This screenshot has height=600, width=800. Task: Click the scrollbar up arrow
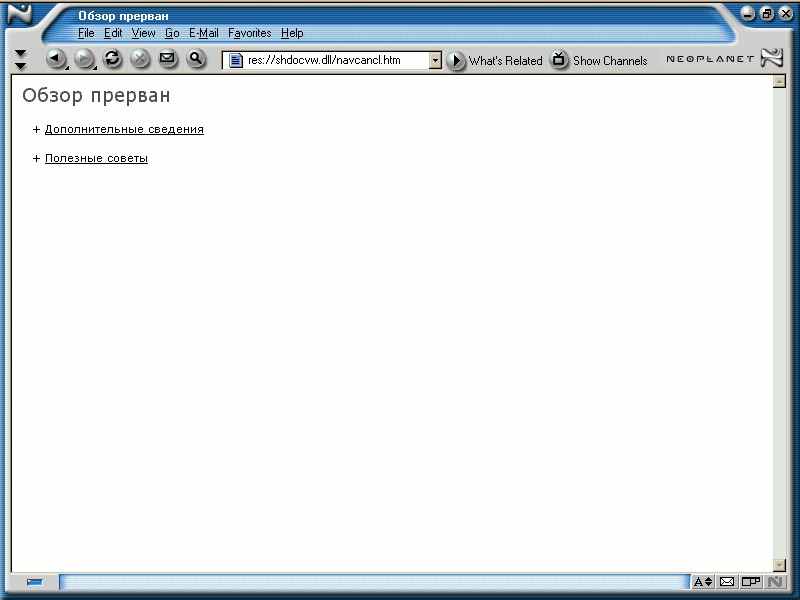(x=779, y=82)
